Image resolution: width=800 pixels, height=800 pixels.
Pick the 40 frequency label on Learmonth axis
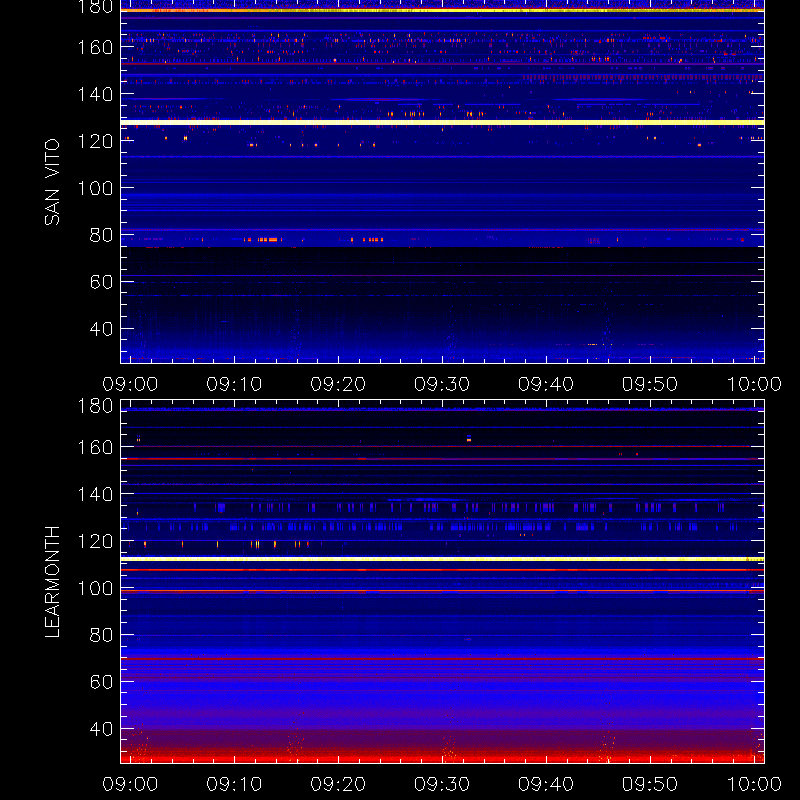(101, 729)
